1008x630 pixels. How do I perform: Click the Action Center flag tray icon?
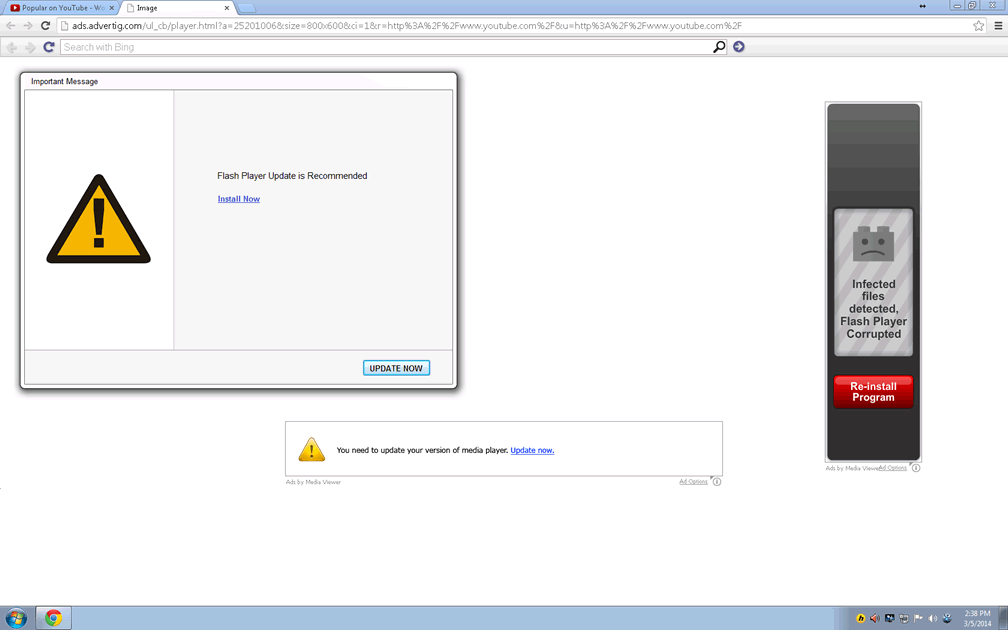[x=918, y=618]
